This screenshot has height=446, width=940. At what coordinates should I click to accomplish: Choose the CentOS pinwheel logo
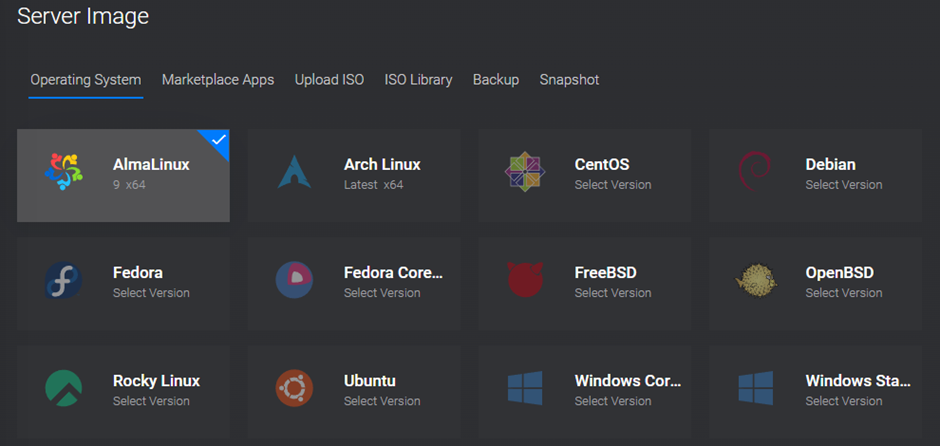point(525,172)
